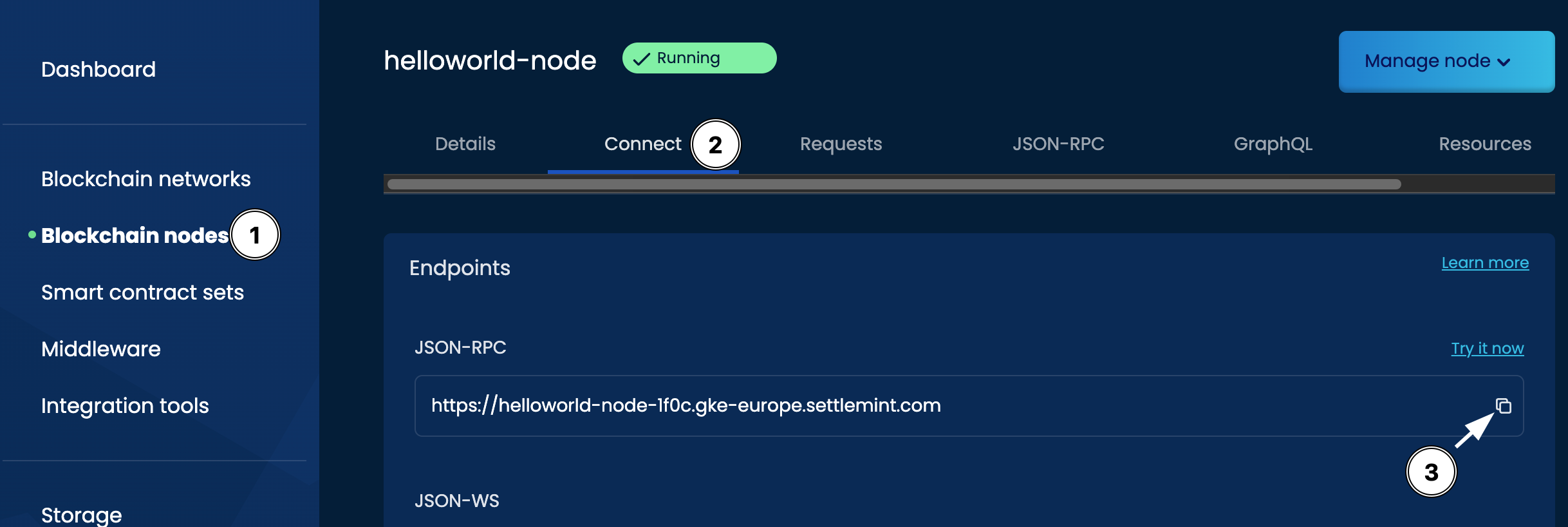Click the Learn more link
This screenshot has width=1568, height=527.
tap(1485, 263)
